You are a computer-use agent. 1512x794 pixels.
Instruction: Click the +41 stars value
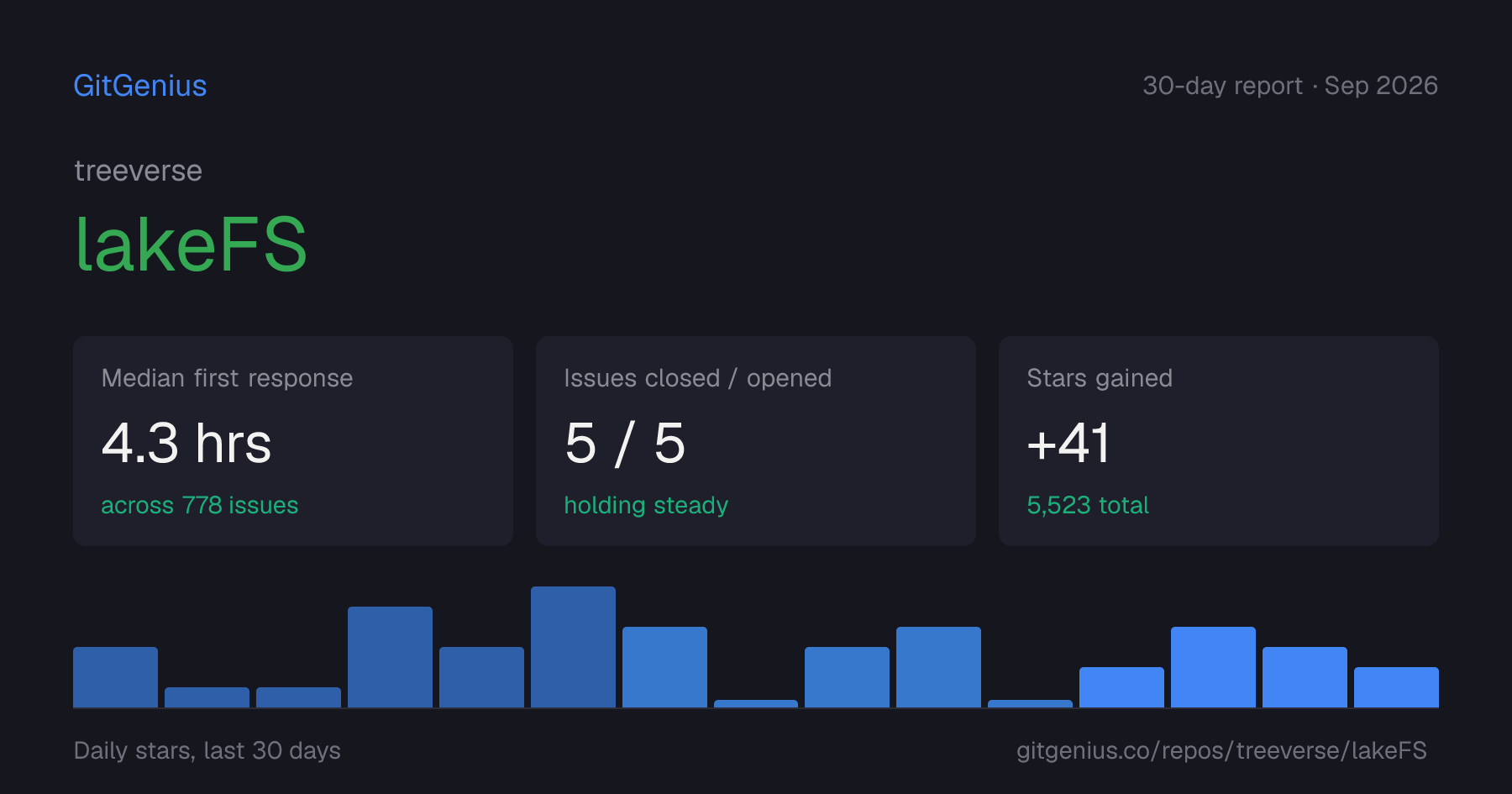(x=1068, y=443)
